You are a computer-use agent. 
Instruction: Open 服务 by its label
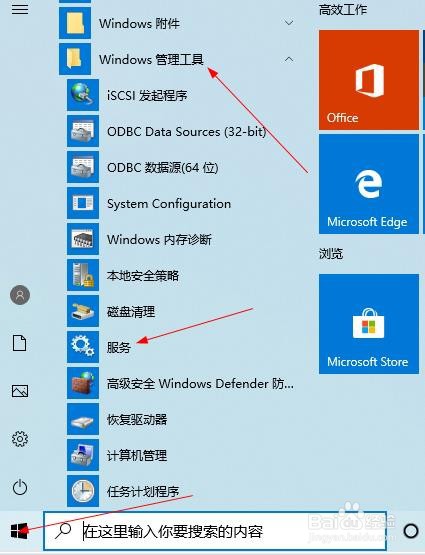[x=119, y=348]
